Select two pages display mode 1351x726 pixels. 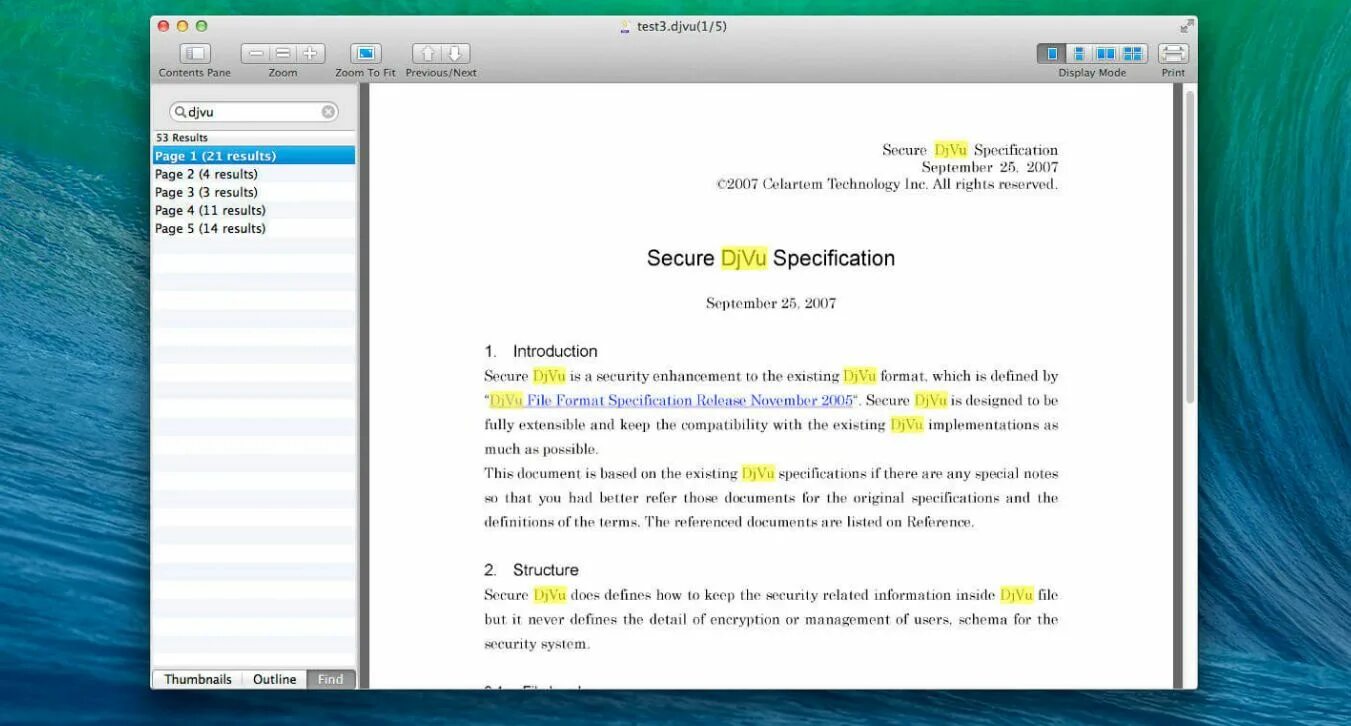(x=1106, y=53)
